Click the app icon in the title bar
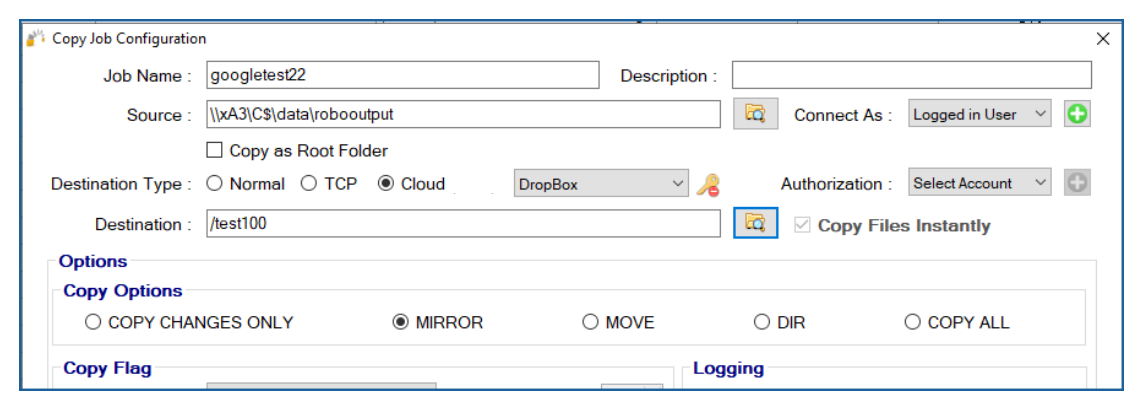The width and height of the screenshot is (1143, 410). tap(35, 39)
